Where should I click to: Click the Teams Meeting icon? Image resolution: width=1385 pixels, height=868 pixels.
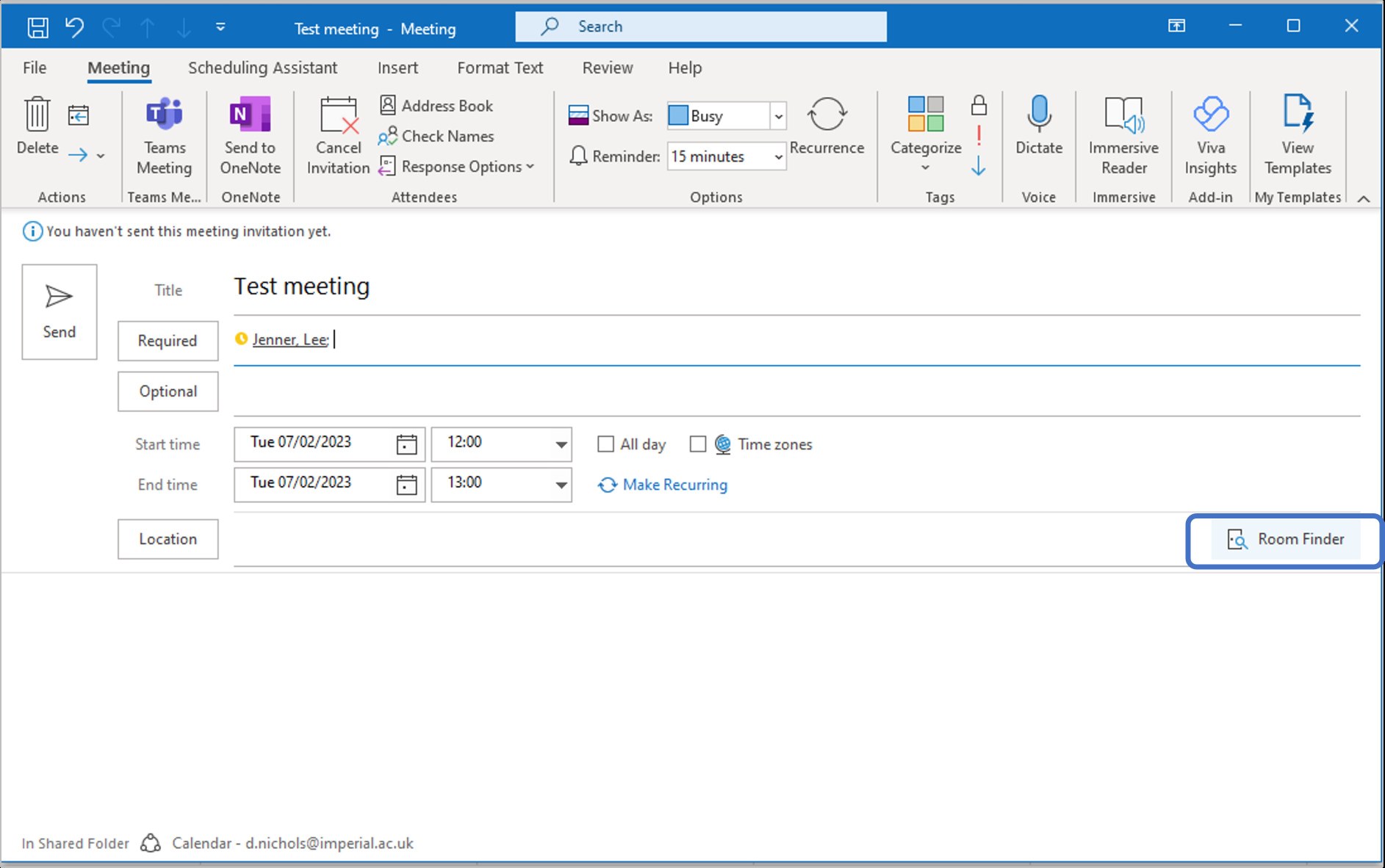(x=164, y=115)
